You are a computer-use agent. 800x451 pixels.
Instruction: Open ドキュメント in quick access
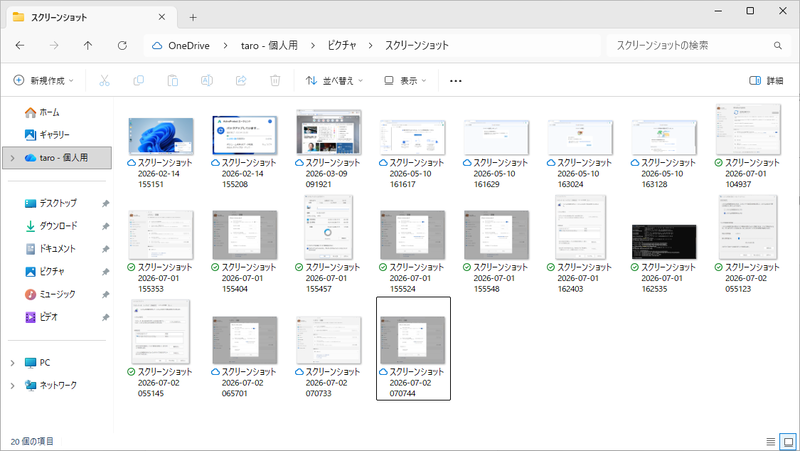point(51,249)
